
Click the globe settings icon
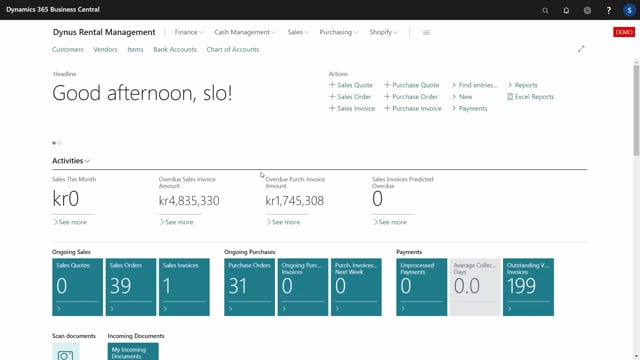click(x=587, y=10)
